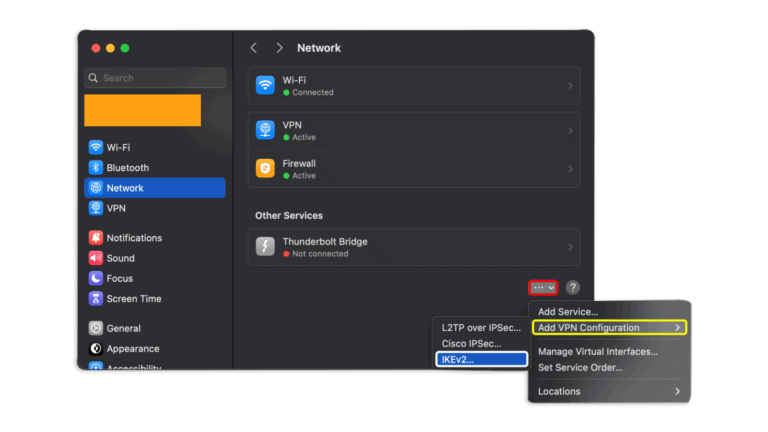Select the Notifications sidebar label
The image size is (768, 432).
(x=134, y=238)
